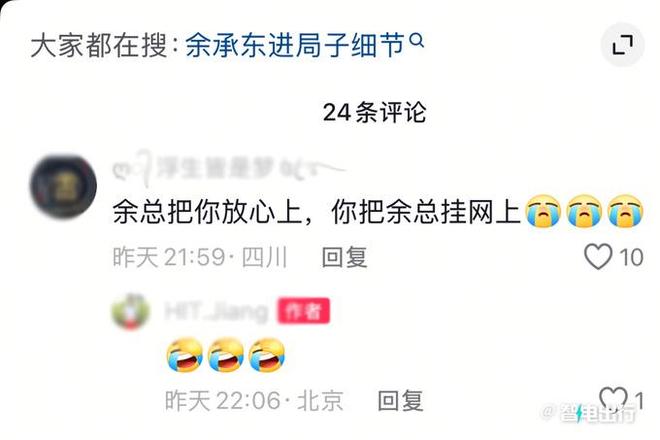
Task: Open trending search 余承东进局子细节
Action: 295,45
